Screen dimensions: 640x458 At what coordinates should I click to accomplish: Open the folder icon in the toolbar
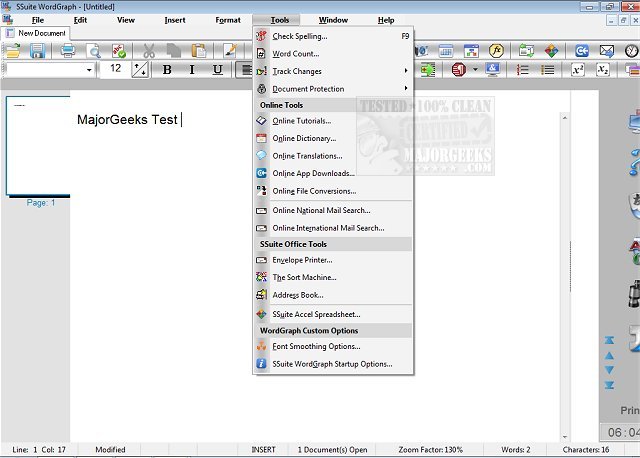13,51
